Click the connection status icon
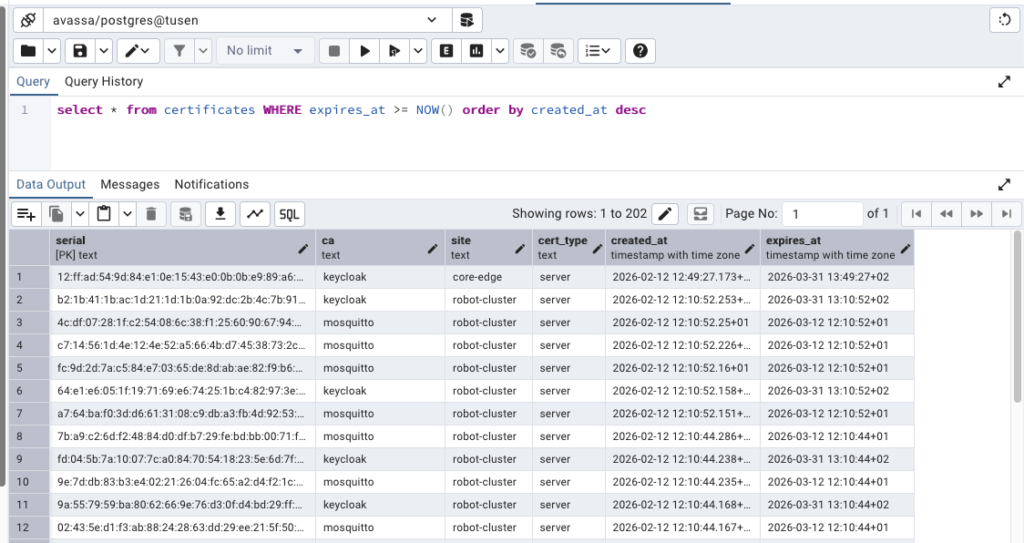The height and width of the screenshot is (543, 1024). point(28,20)
